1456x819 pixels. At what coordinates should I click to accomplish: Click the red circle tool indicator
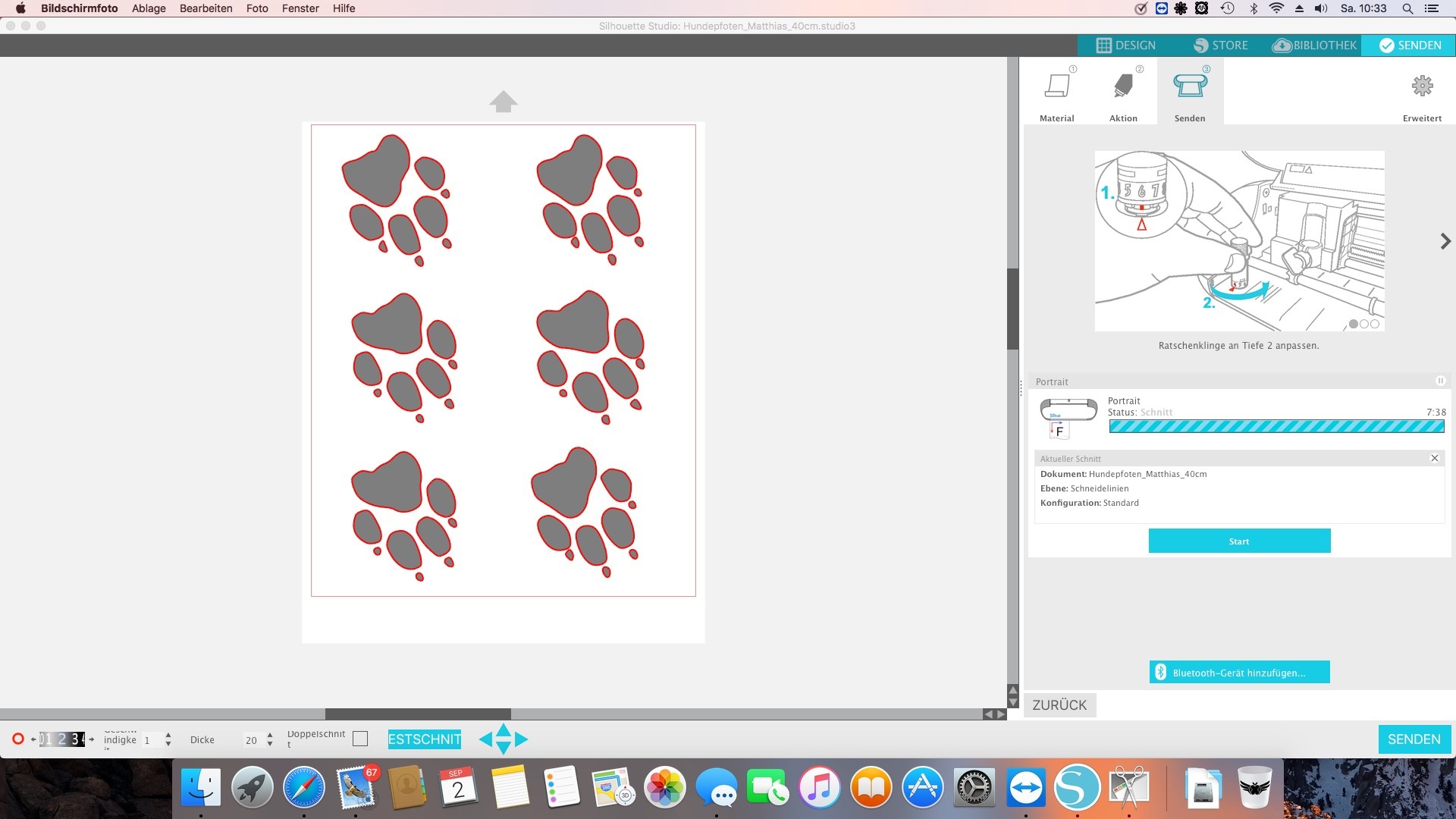pyautogui.click(x=18, y=739)
